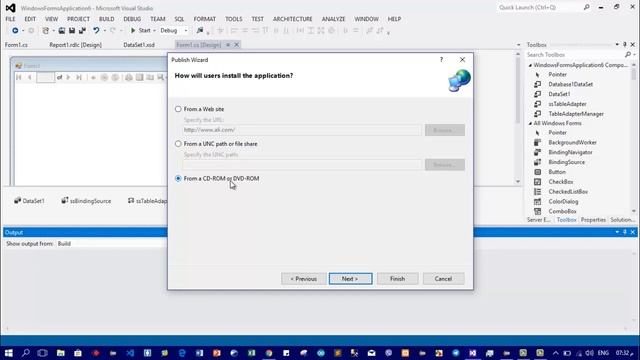
Task: Select Database1DataSet in the Toolbox
Action: click(571, 84)
